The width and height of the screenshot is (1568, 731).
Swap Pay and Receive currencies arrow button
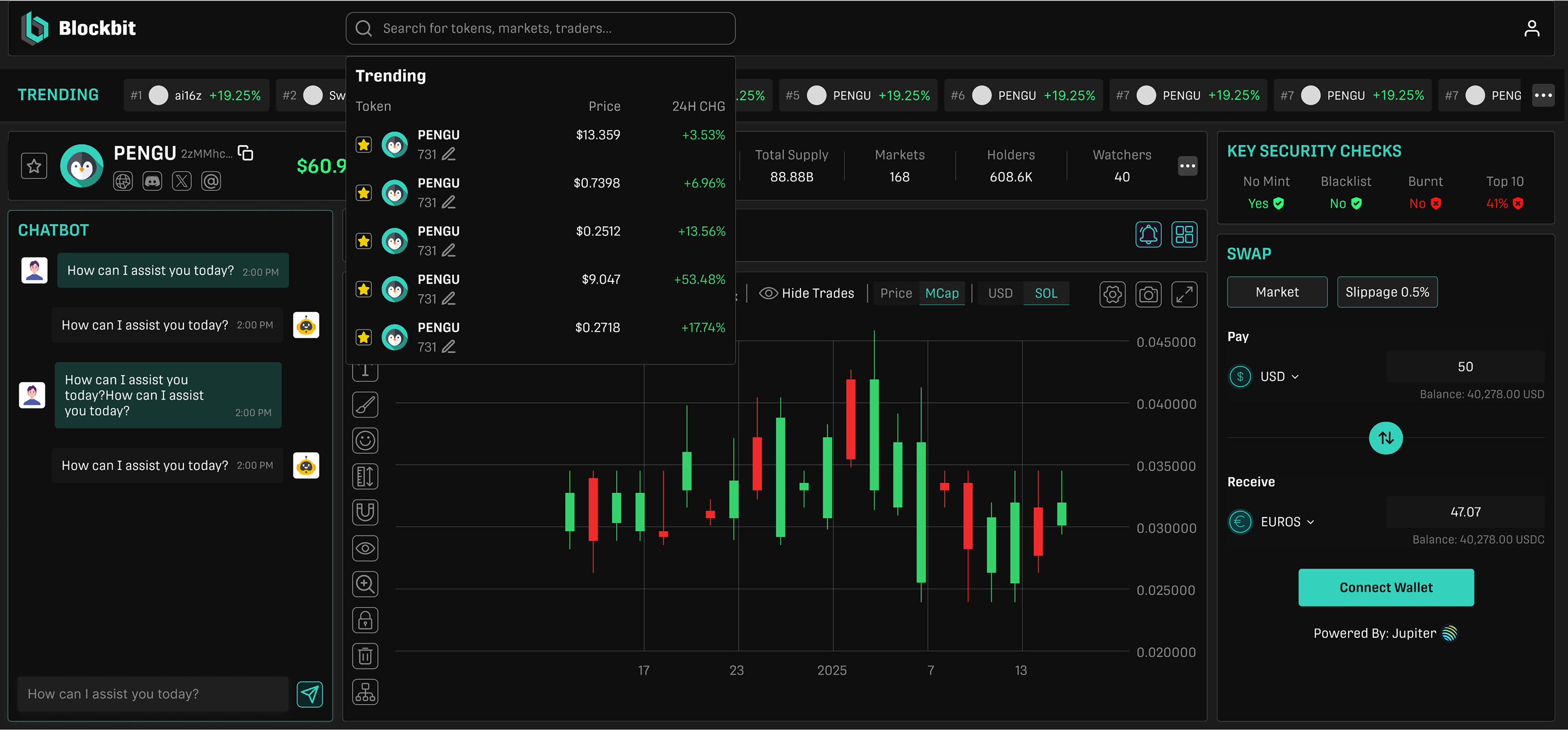tap(1386, 438)
